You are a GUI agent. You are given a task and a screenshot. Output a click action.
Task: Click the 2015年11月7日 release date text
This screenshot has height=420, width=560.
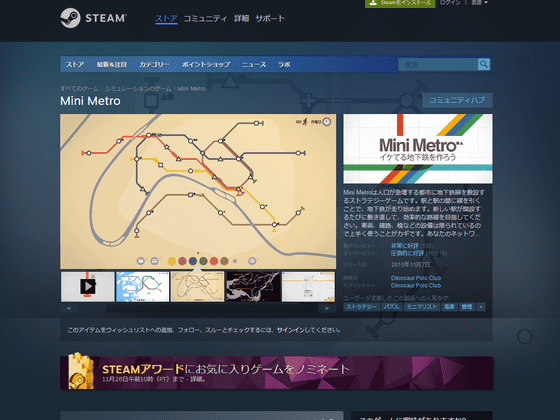[x=411, y=265]
